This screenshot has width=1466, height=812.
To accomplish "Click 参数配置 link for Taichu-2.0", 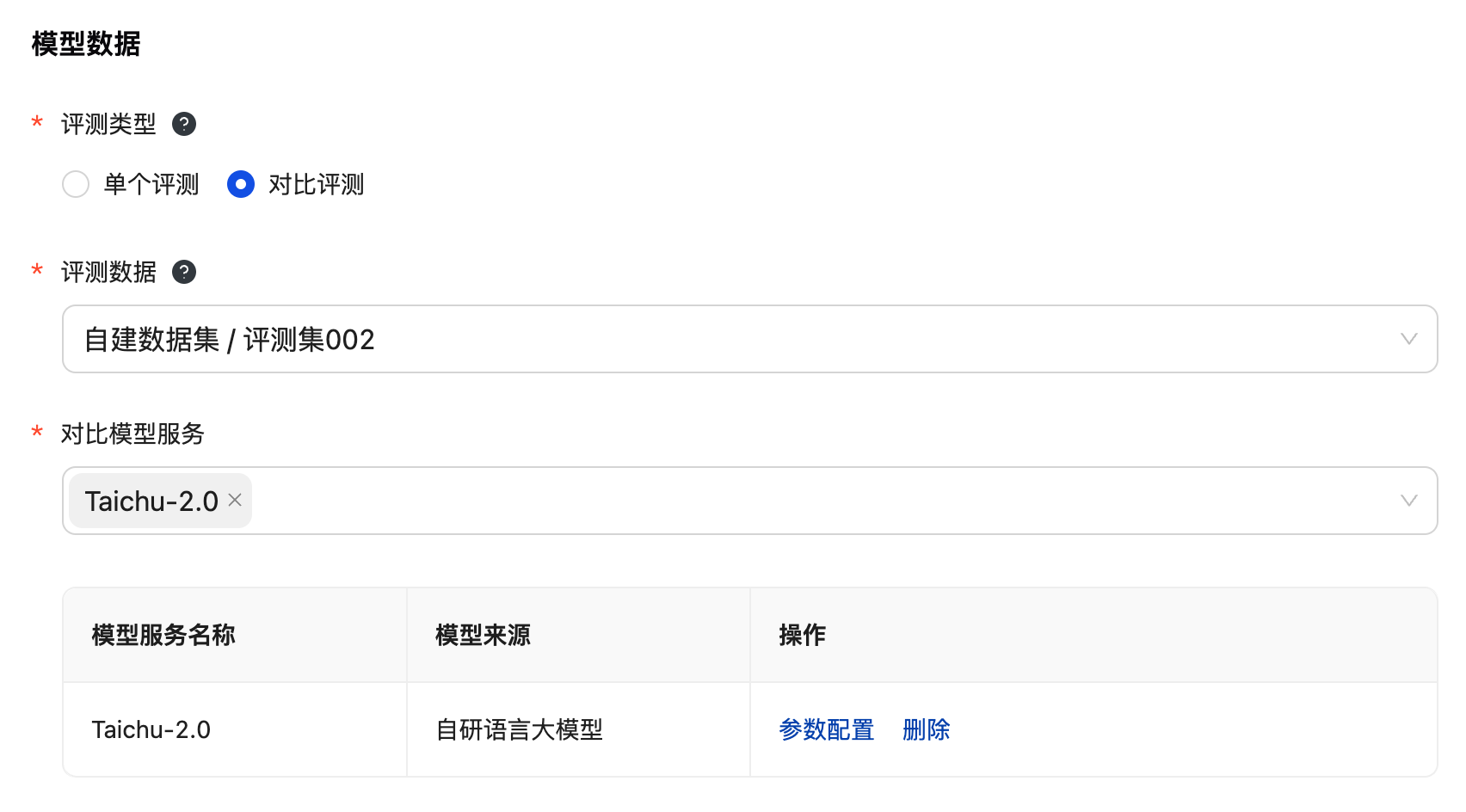I will pyautogui.click(x=826, y=729).
